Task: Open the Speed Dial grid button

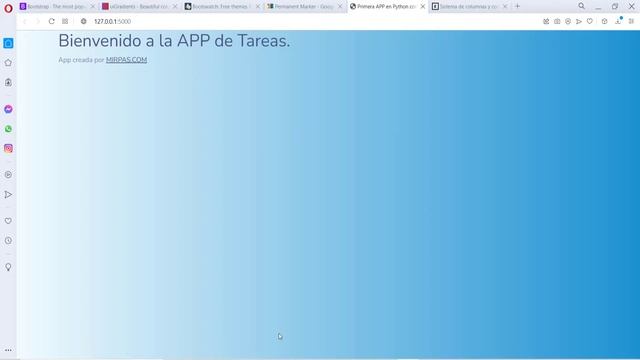Action: tap(65, 21)
